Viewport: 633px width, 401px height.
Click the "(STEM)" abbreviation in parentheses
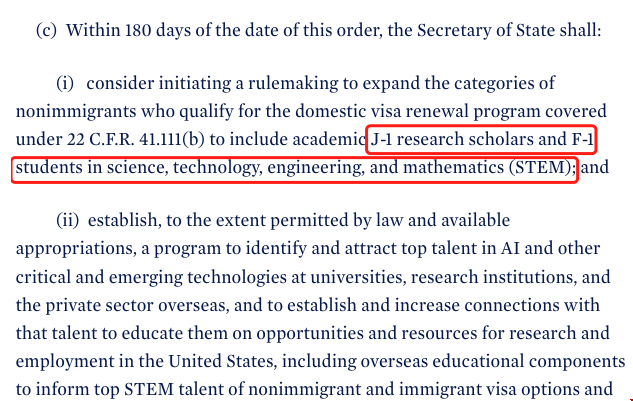(x=540, y=167)
